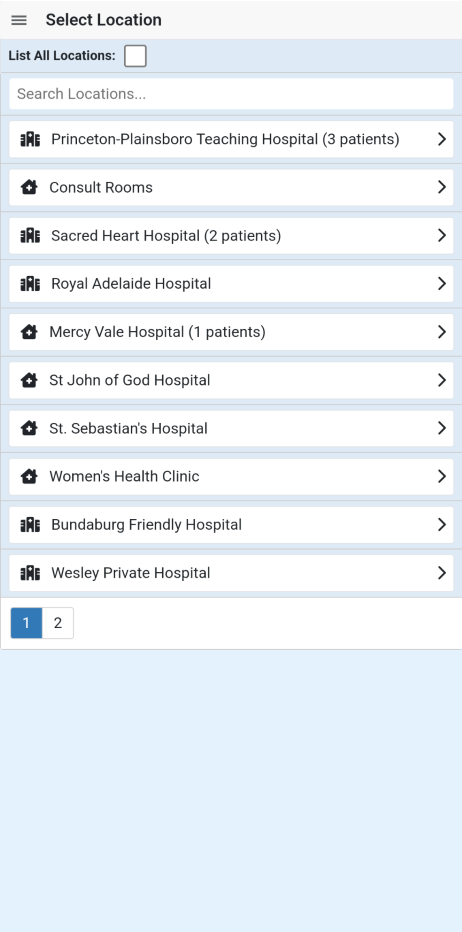Click hospital icon next to Sacred Heart Hospital
Image resolution: width=462 pixels, height=932 pixels.
point(30,235)
